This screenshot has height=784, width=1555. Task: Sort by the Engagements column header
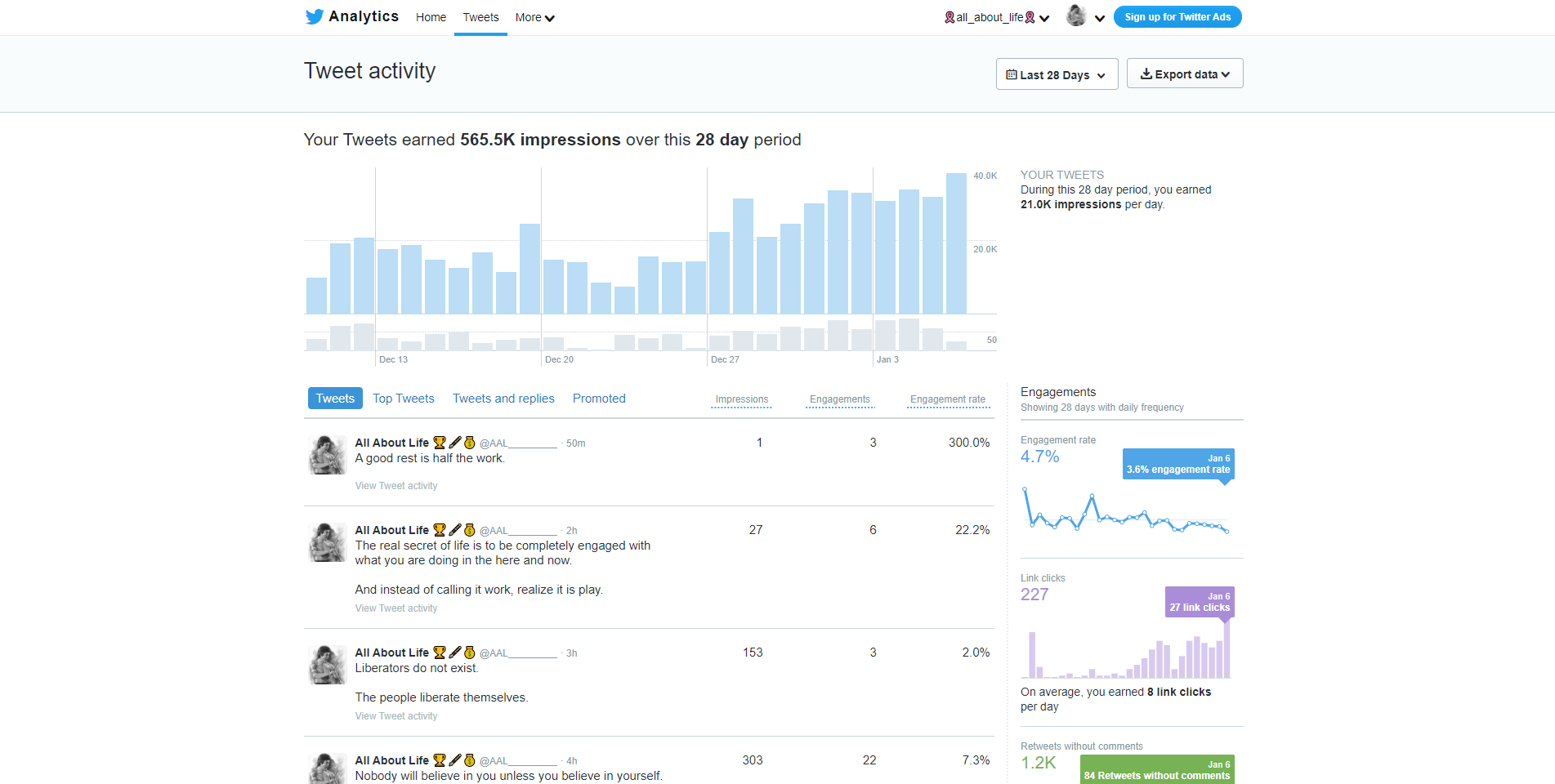point(840,399)
